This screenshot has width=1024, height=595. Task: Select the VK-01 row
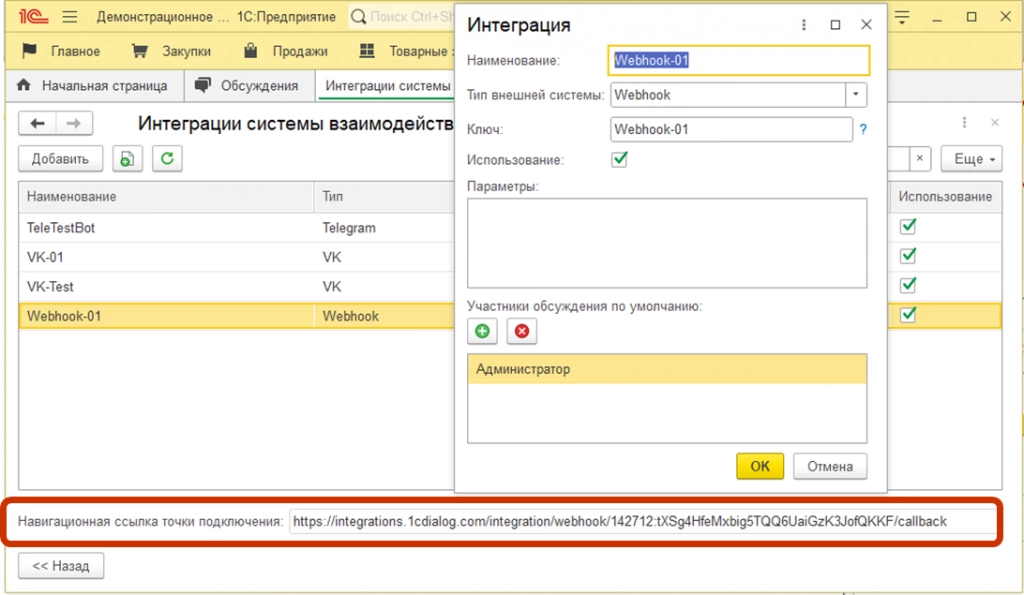coord(236,257)
